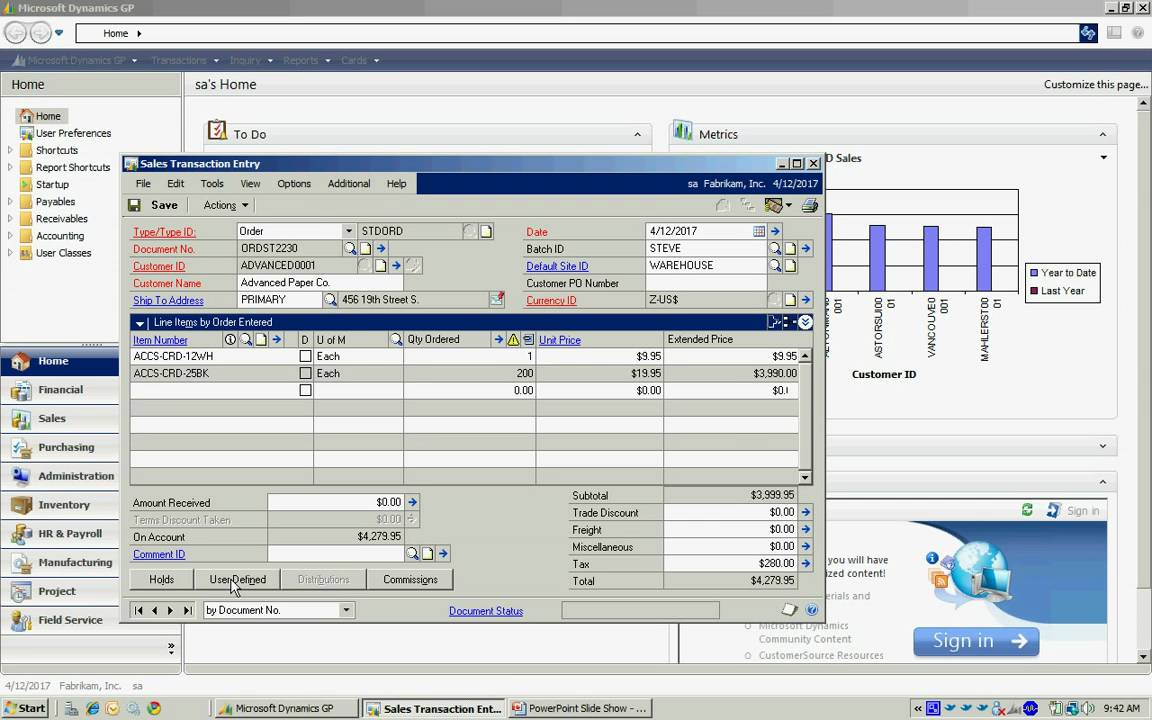Open Actions dropdown in Sales Transaction toolbar
Screen dimensions: 1152x720
(226, 205)
